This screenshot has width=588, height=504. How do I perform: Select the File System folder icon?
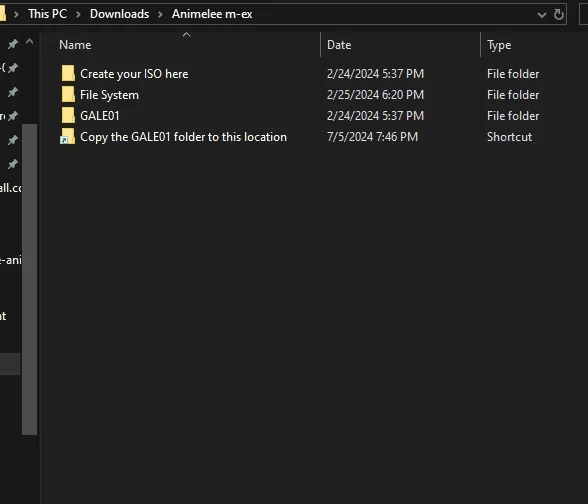coord(68,94)
